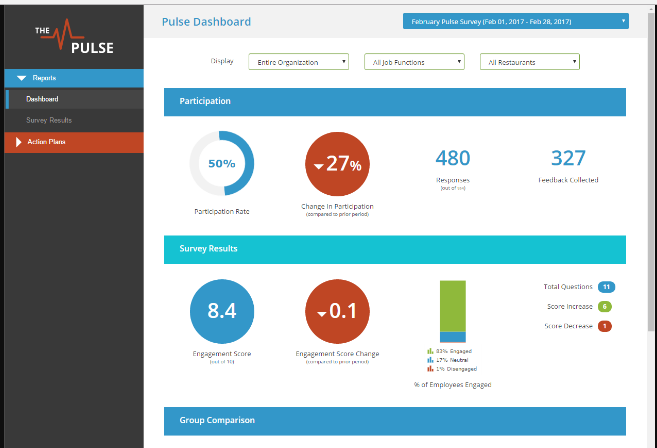The image size is (657, 448).
Task: Click the red -0.1 engagement score change circle
Action: tap(336, 310)
